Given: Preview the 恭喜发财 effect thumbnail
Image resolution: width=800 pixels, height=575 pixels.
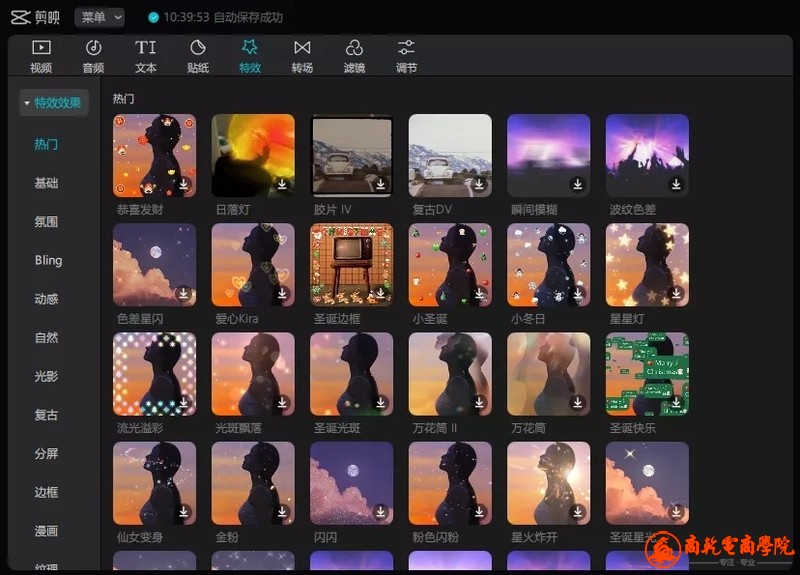Looking at the screenshot, I should [x=155, y=156].
